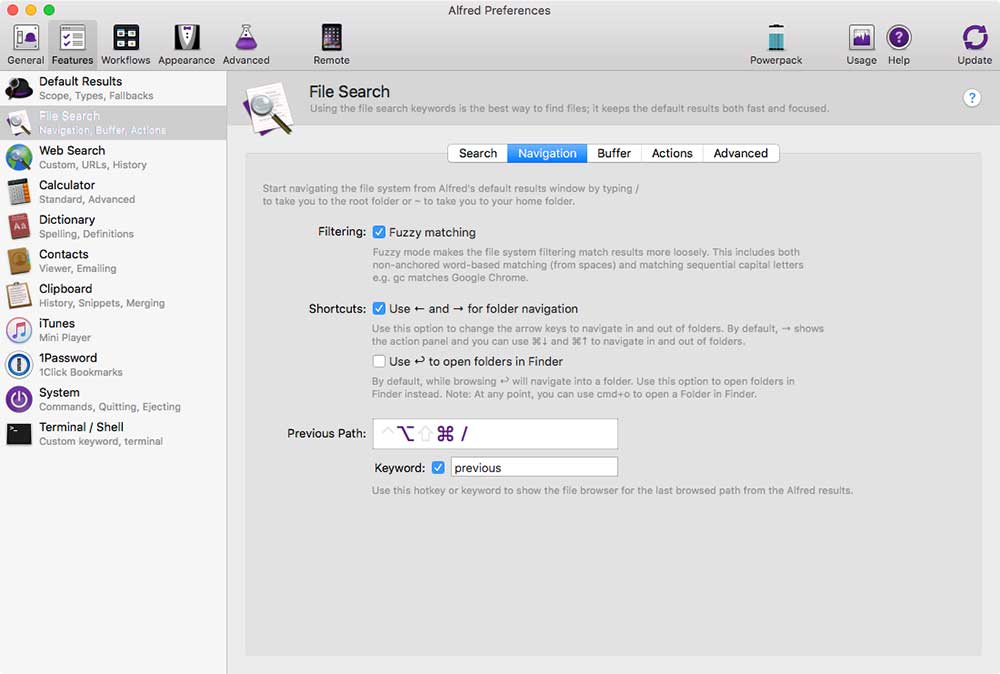
Task: Uncheck the previous keyword checkbox
Action: click(438, 466)
